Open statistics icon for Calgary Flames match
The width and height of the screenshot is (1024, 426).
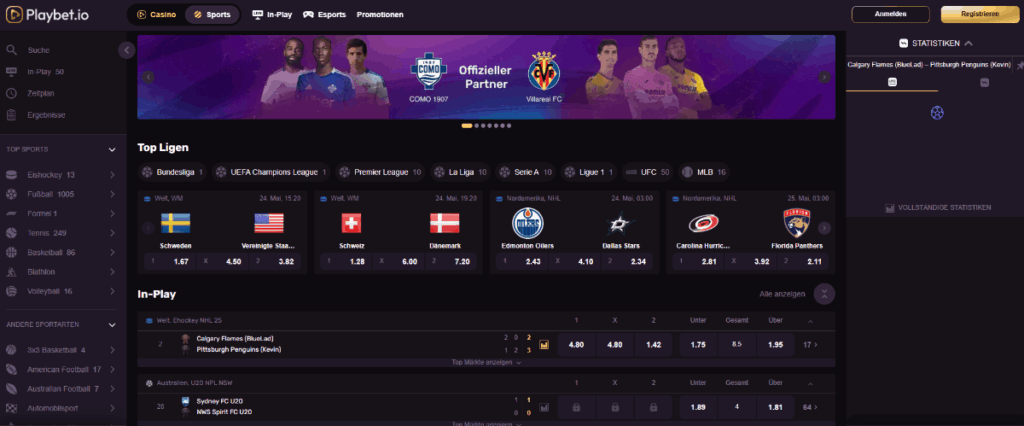point(544,344)
